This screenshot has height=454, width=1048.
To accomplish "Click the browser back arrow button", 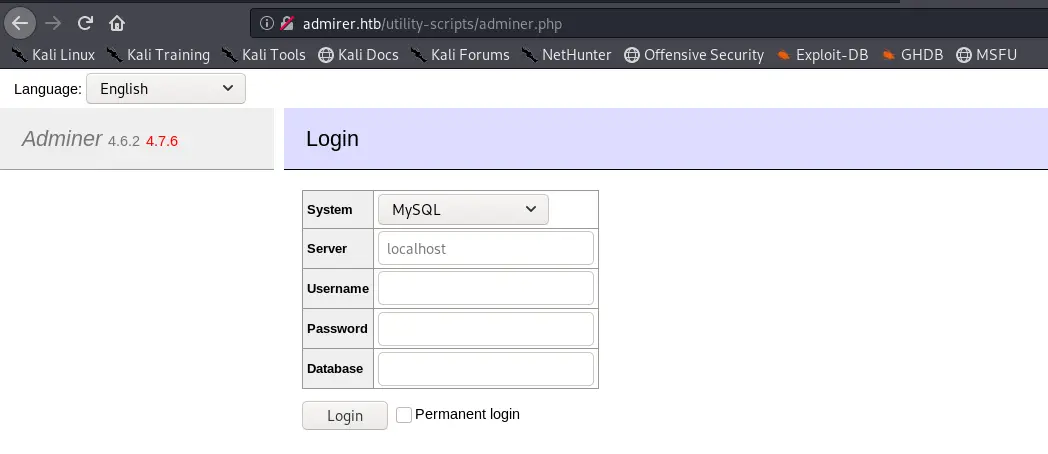I will point(20,23).
